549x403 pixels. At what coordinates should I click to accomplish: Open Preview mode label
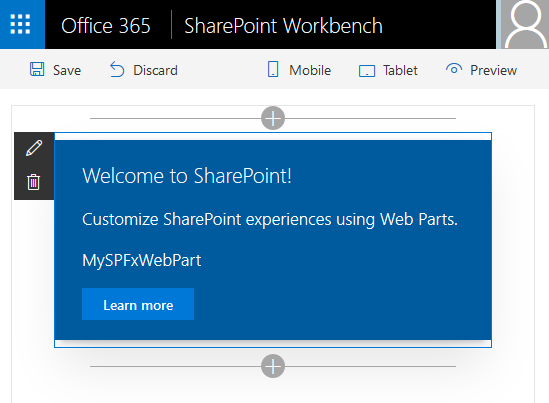tap(493, 70)
